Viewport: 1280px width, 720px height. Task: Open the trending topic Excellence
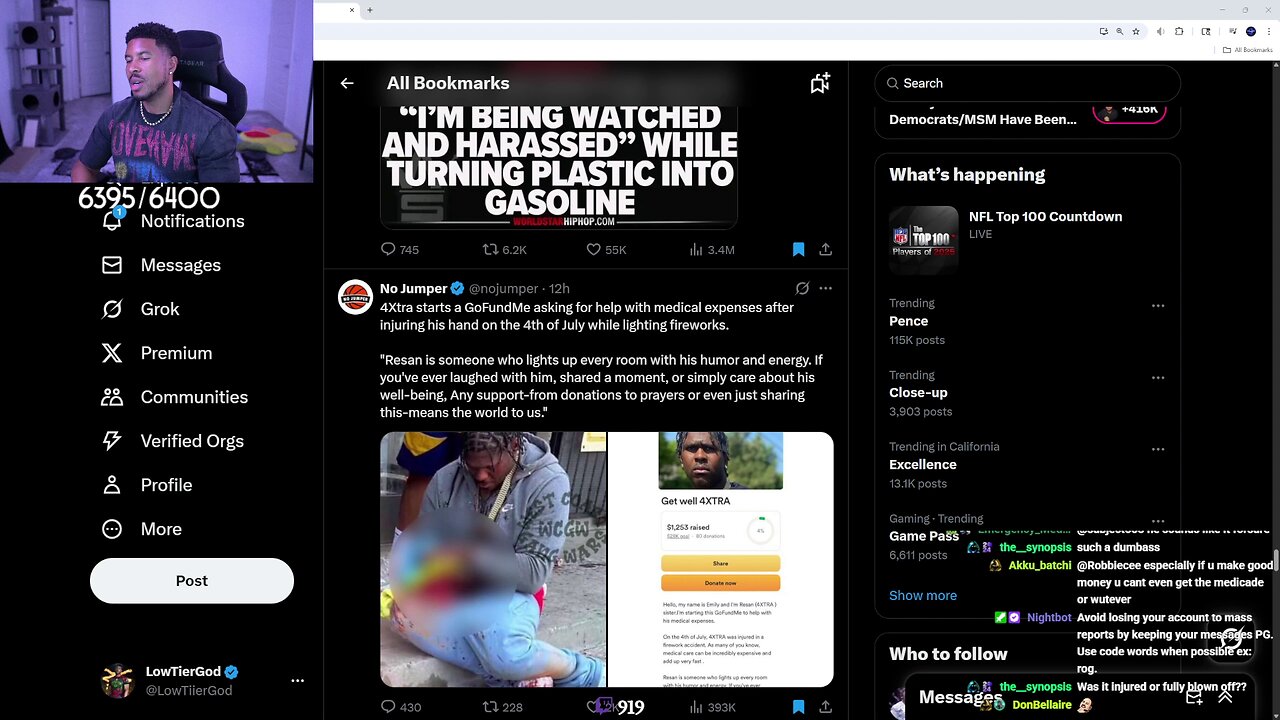[x=923, y=465]
